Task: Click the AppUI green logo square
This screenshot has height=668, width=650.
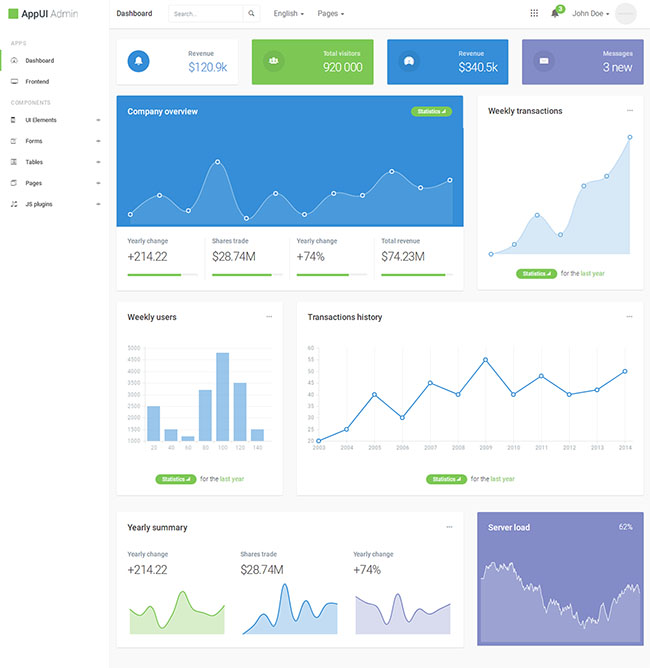Action: pyautogui.click(x=13, y=14)
